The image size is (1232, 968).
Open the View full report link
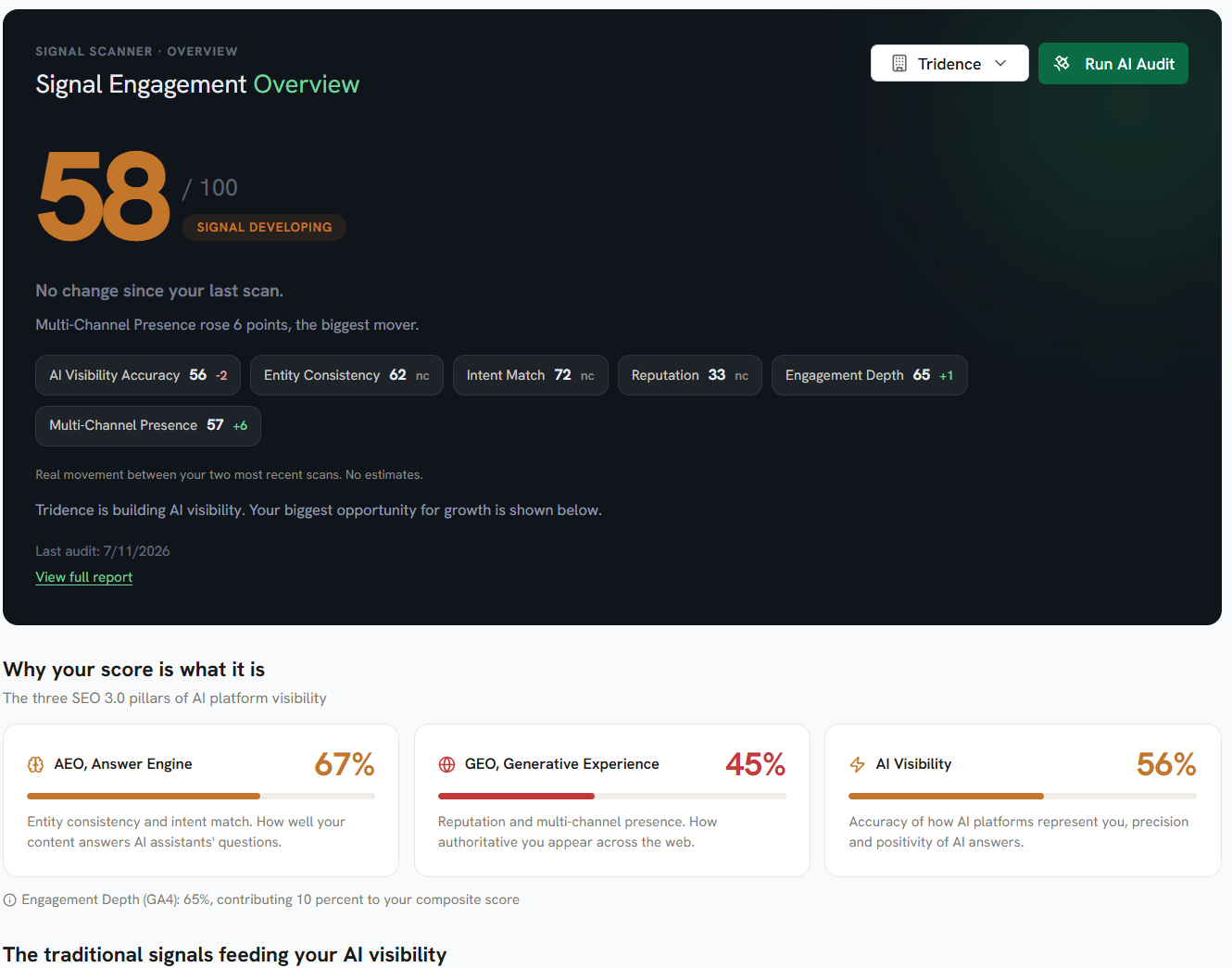[x=84, y=577]
